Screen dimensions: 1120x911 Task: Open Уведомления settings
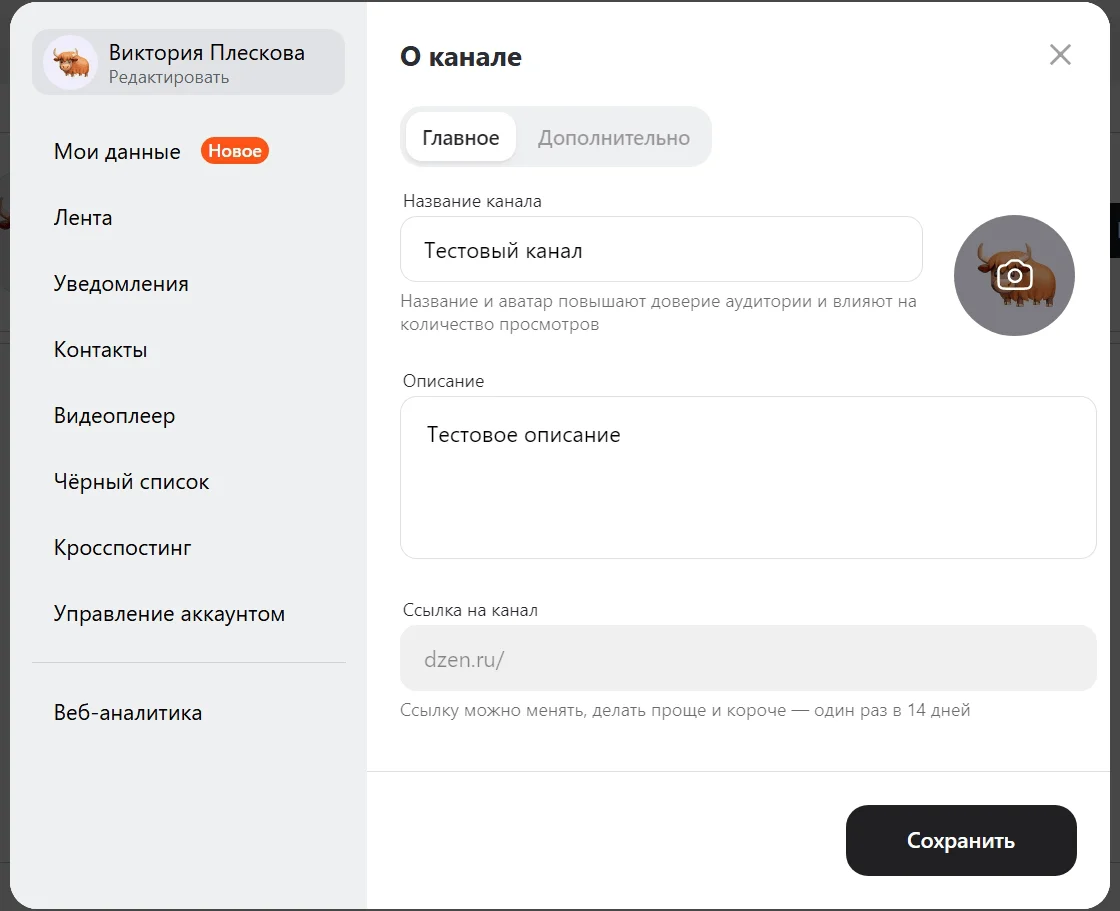(121, 284)
